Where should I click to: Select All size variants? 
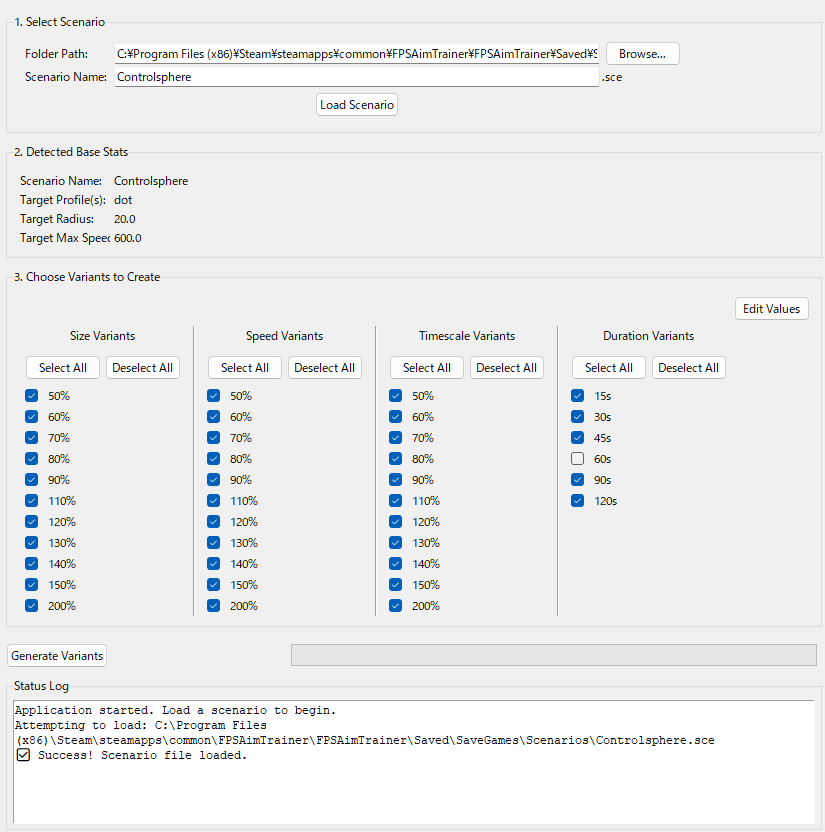click(62, 367)
